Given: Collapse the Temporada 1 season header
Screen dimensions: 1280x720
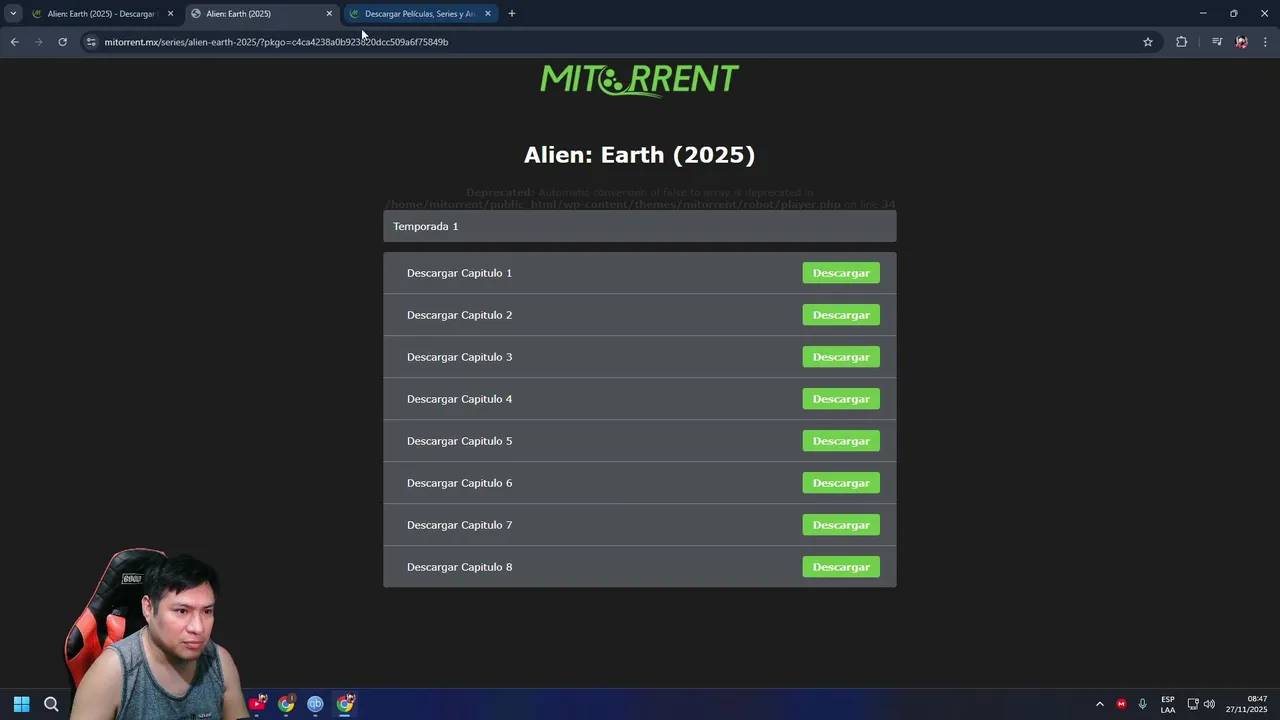Looking at the screenshot, I should [x=639, y=226].
